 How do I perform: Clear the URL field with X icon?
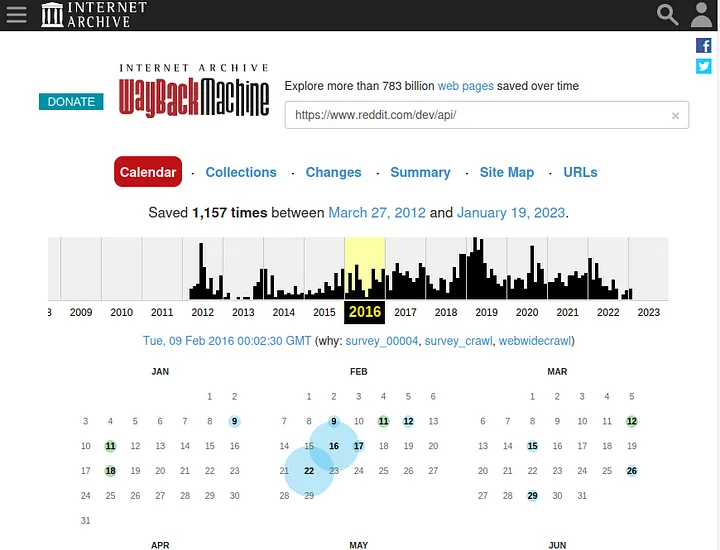click(675, 116)
